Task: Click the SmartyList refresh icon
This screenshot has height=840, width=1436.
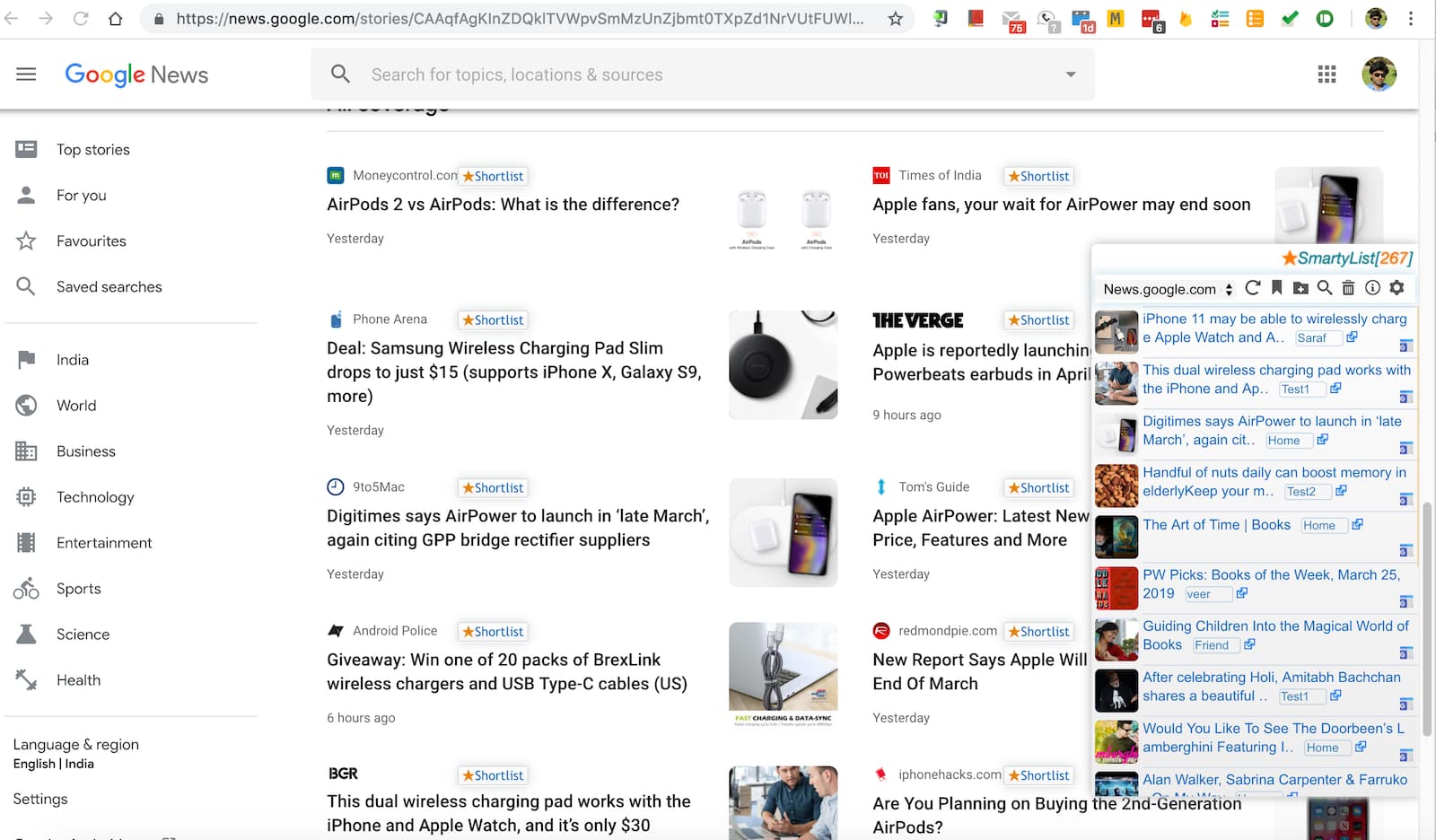Action: coord(1253,288)
